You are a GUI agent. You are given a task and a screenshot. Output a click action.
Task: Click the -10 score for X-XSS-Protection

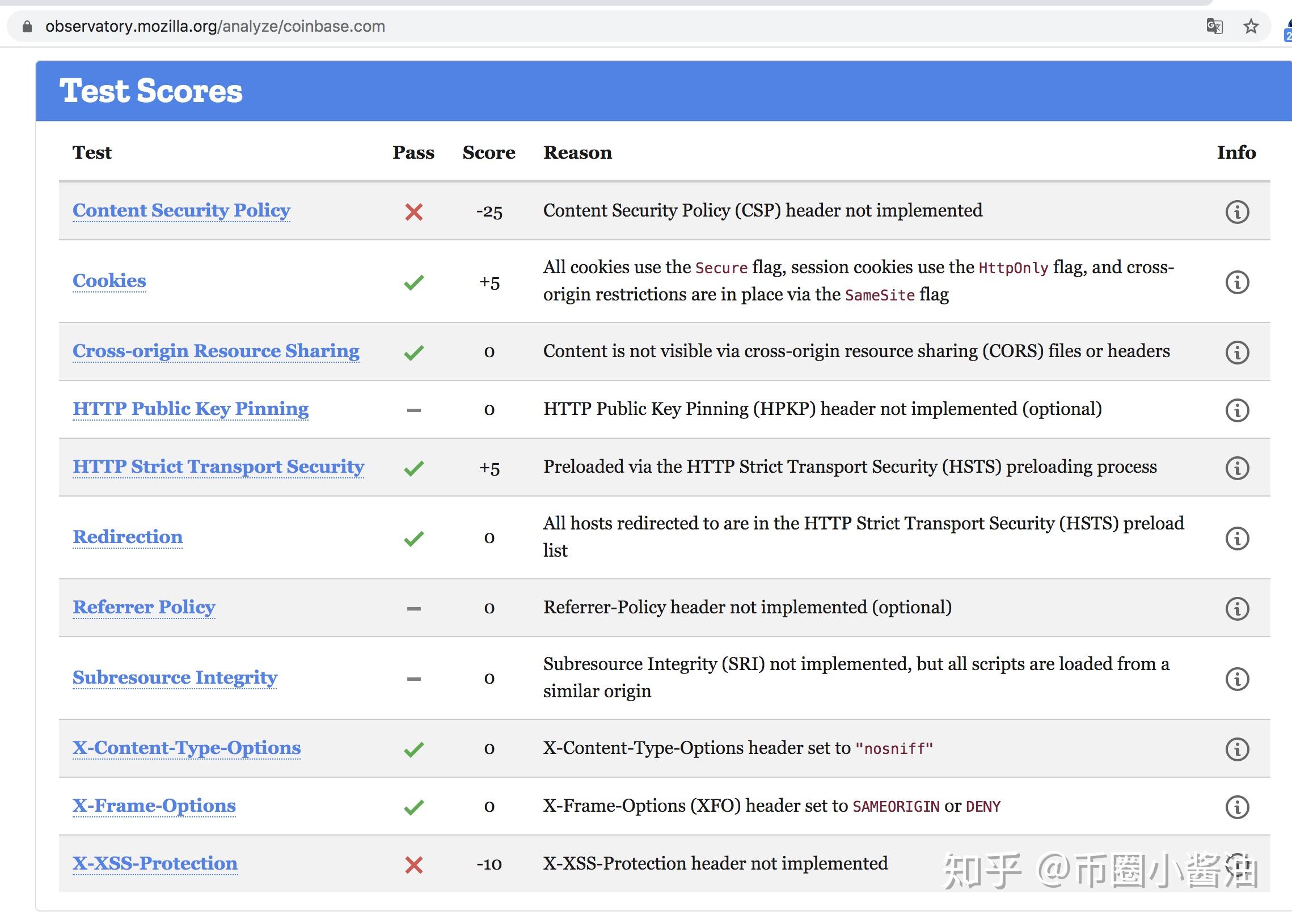click(x=489, y=864)
